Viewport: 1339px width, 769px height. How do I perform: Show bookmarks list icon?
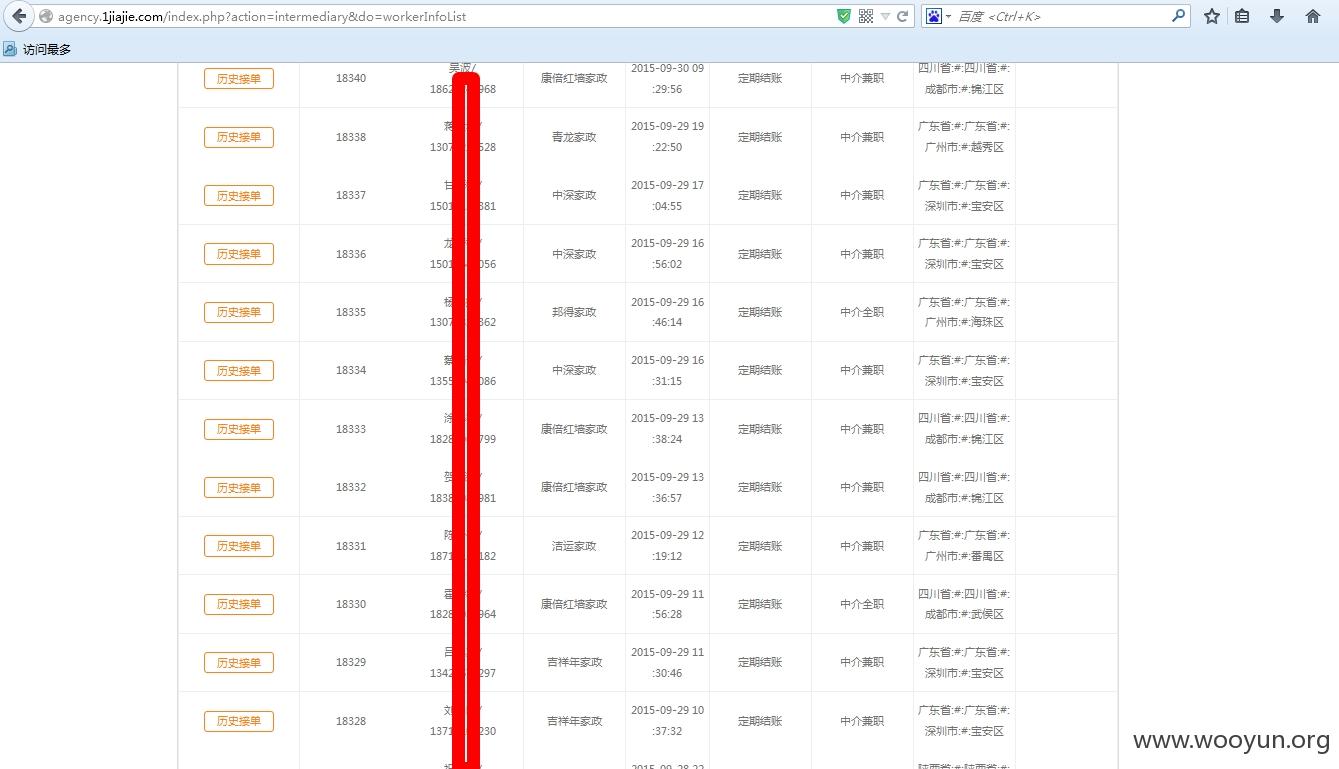click(1242, 16)
